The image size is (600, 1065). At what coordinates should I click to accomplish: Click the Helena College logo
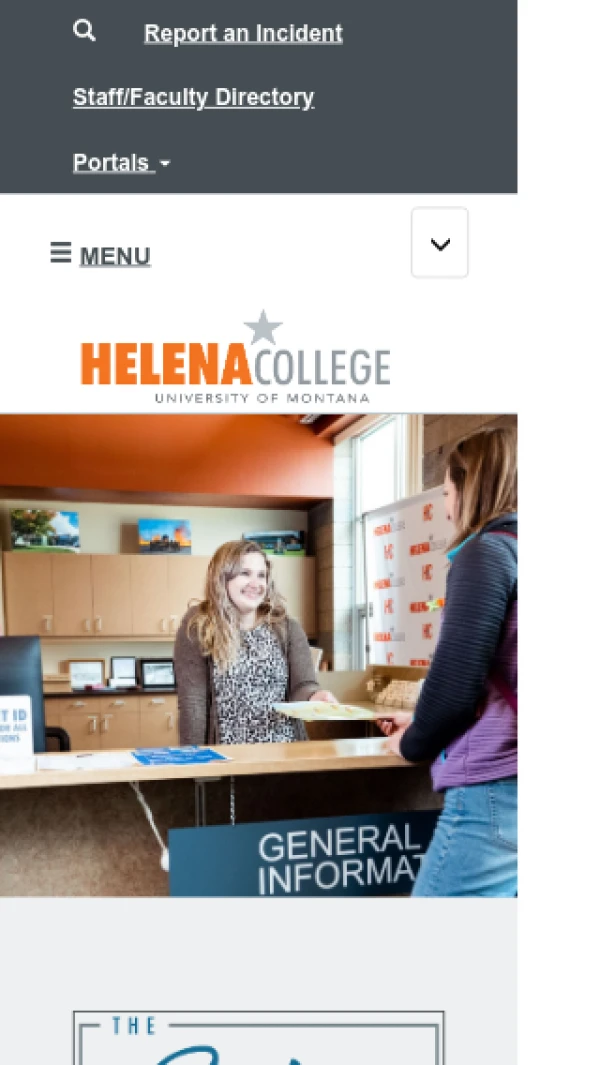pos(236,357)
